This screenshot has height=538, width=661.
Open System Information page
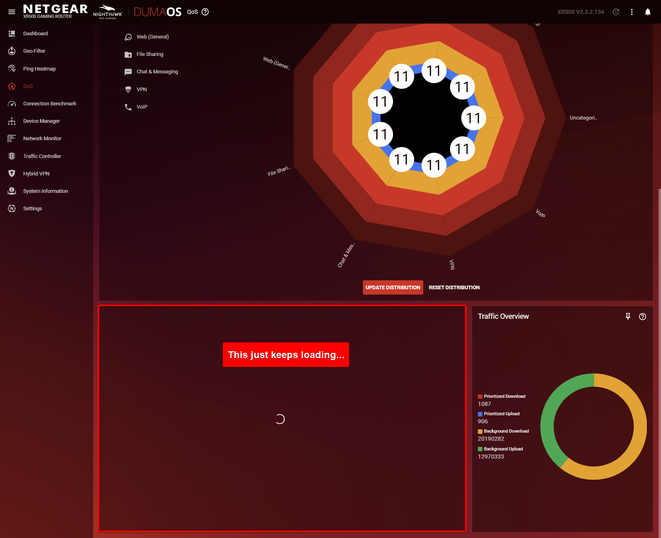[46, 191]
